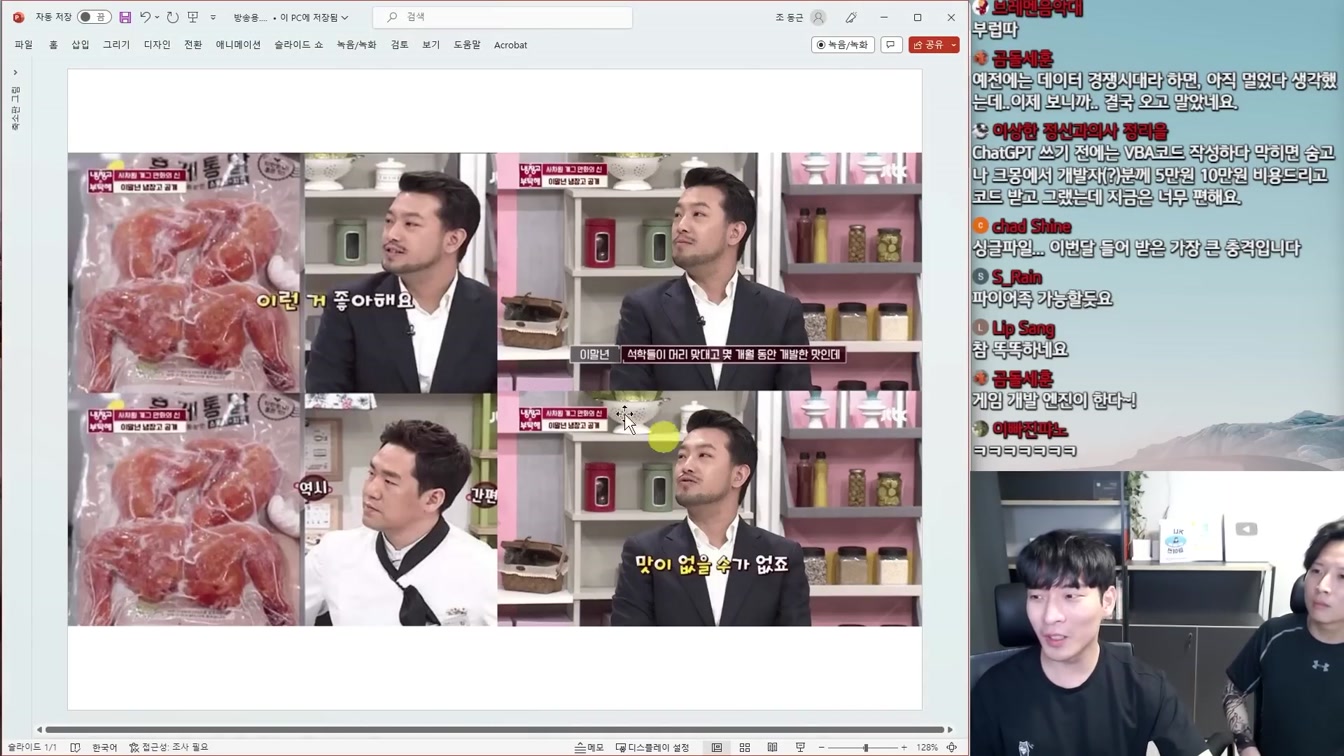Click chat username 'S_Rain'
The height and width of the screenshot is (756, 1344).
coord(1016,278)
